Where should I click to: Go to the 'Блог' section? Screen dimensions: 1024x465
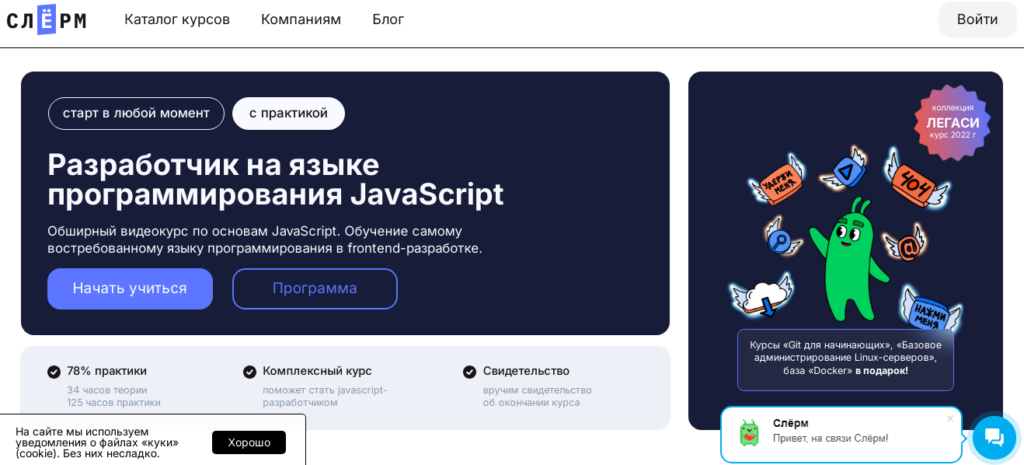coord(388,20)
